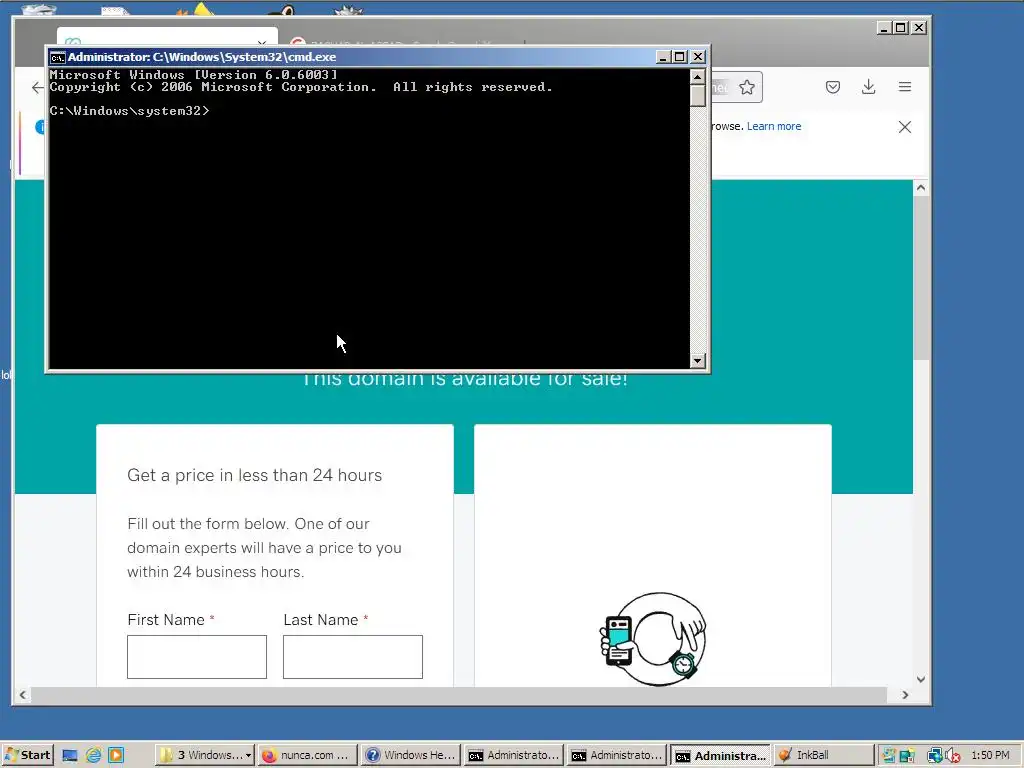Click the page horizontal scrollbar left arrow

coord(23,695)
